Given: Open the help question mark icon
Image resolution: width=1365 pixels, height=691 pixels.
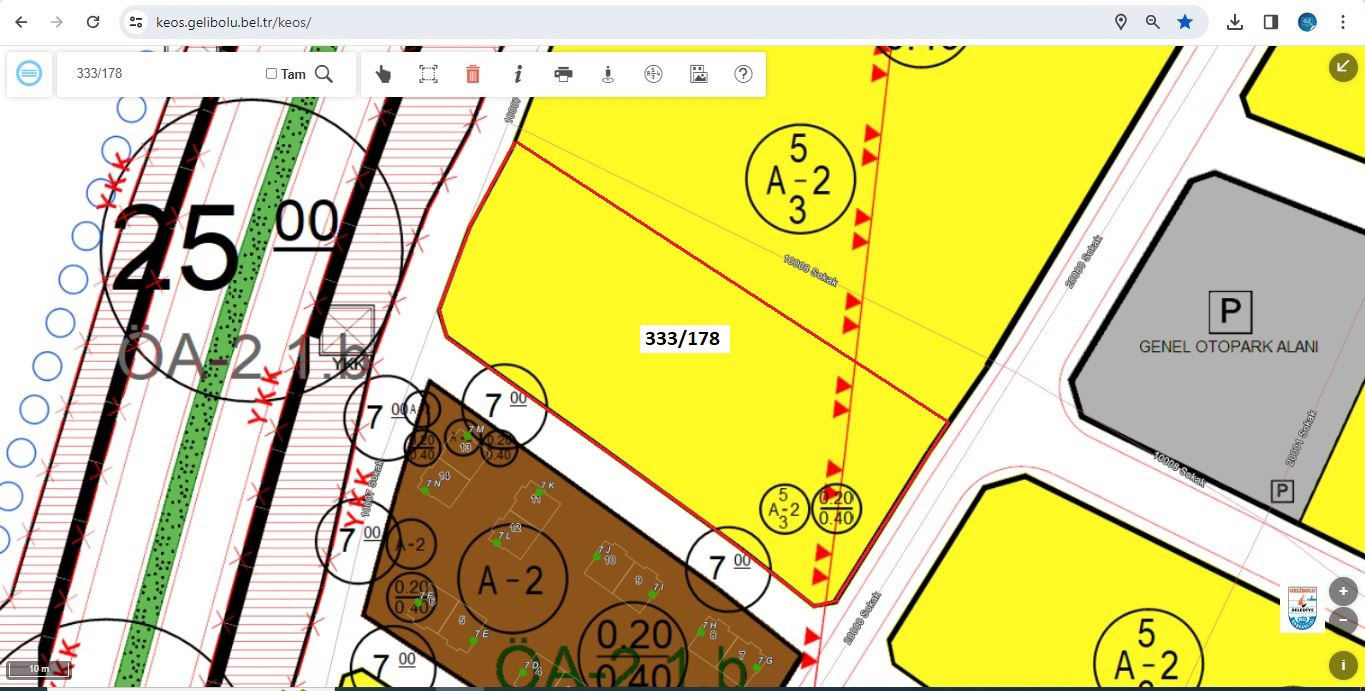Looking at the screenshot, I should click(x=743, y=74).
